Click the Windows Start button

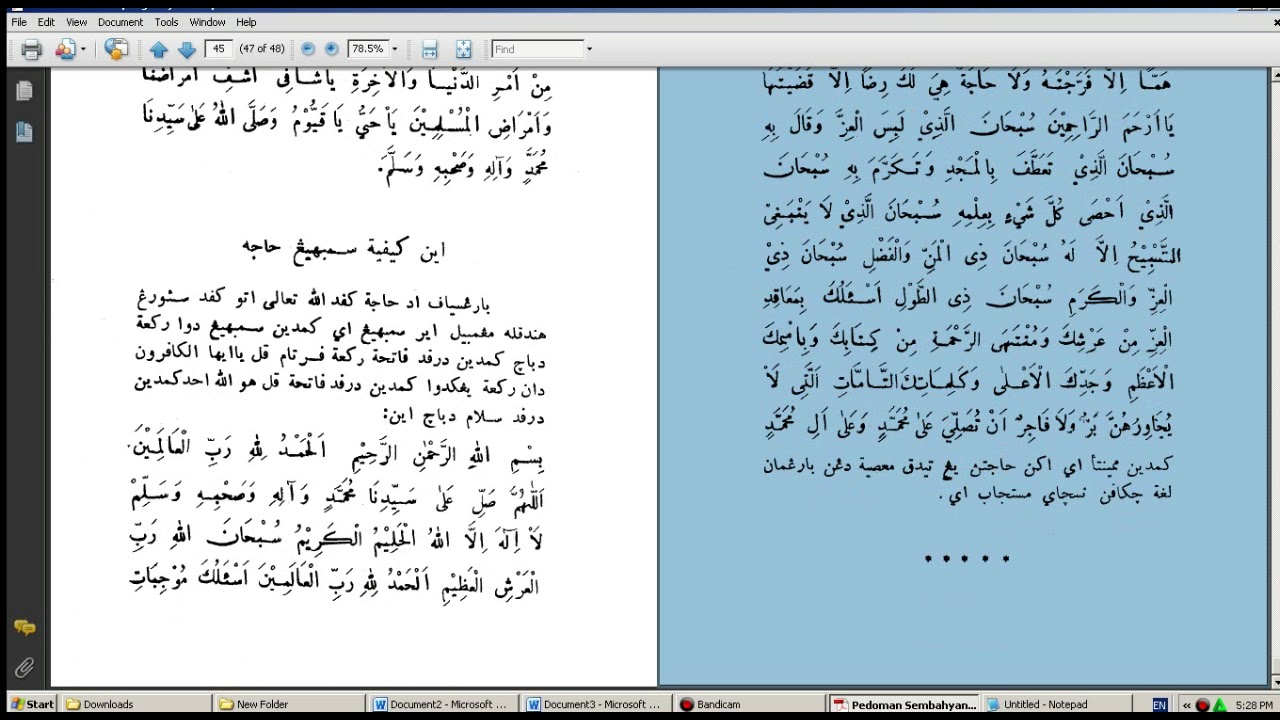click(x=30, y=704)
